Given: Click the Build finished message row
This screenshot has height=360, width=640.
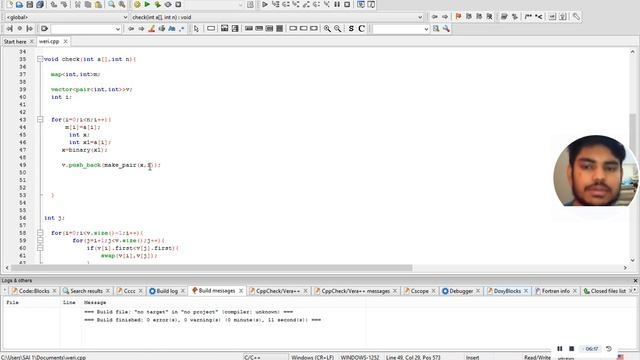Looking at the screenshot, I should click(x=202, y=320).
